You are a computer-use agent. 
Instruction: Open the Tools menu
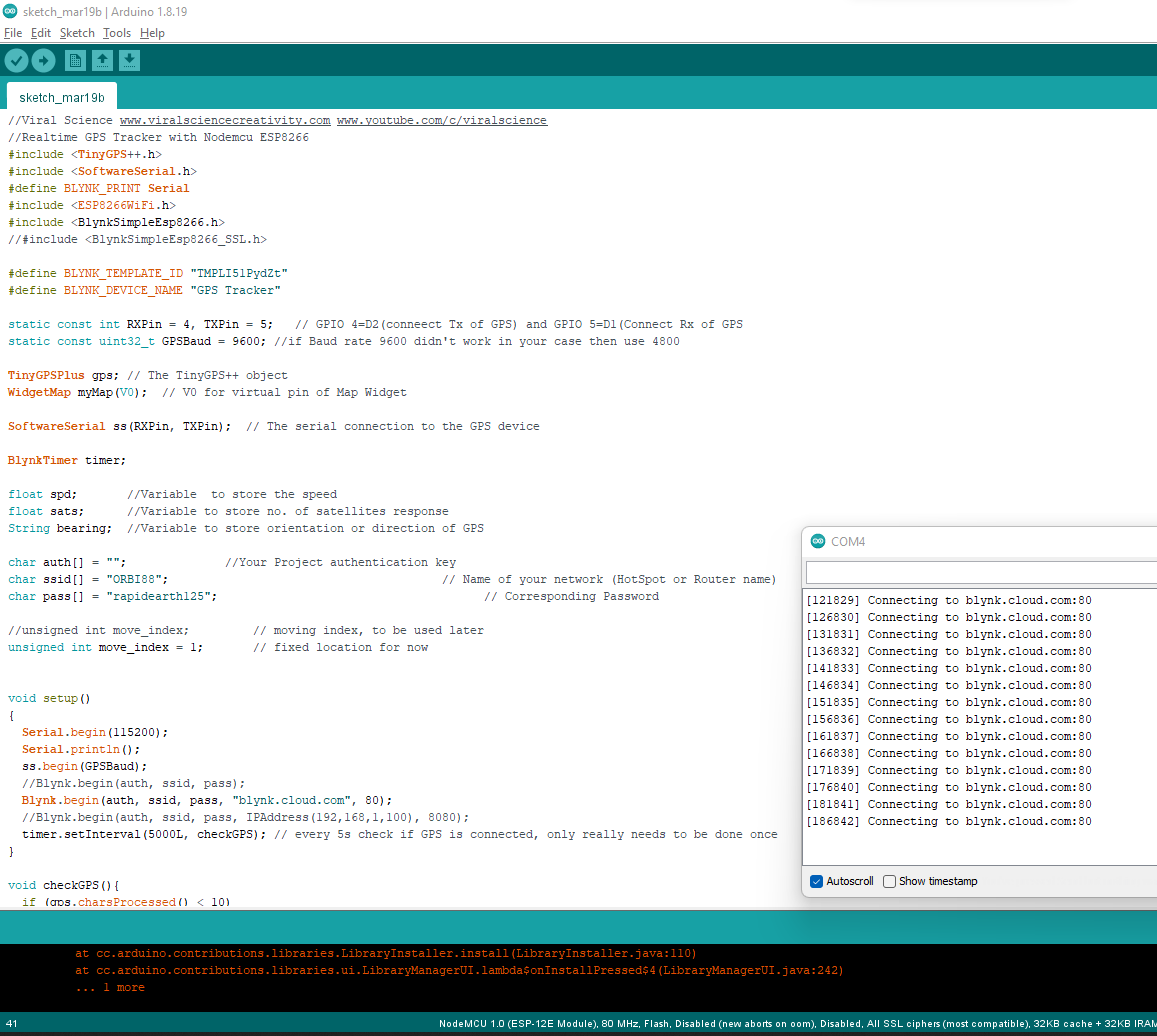coord(117,33)
